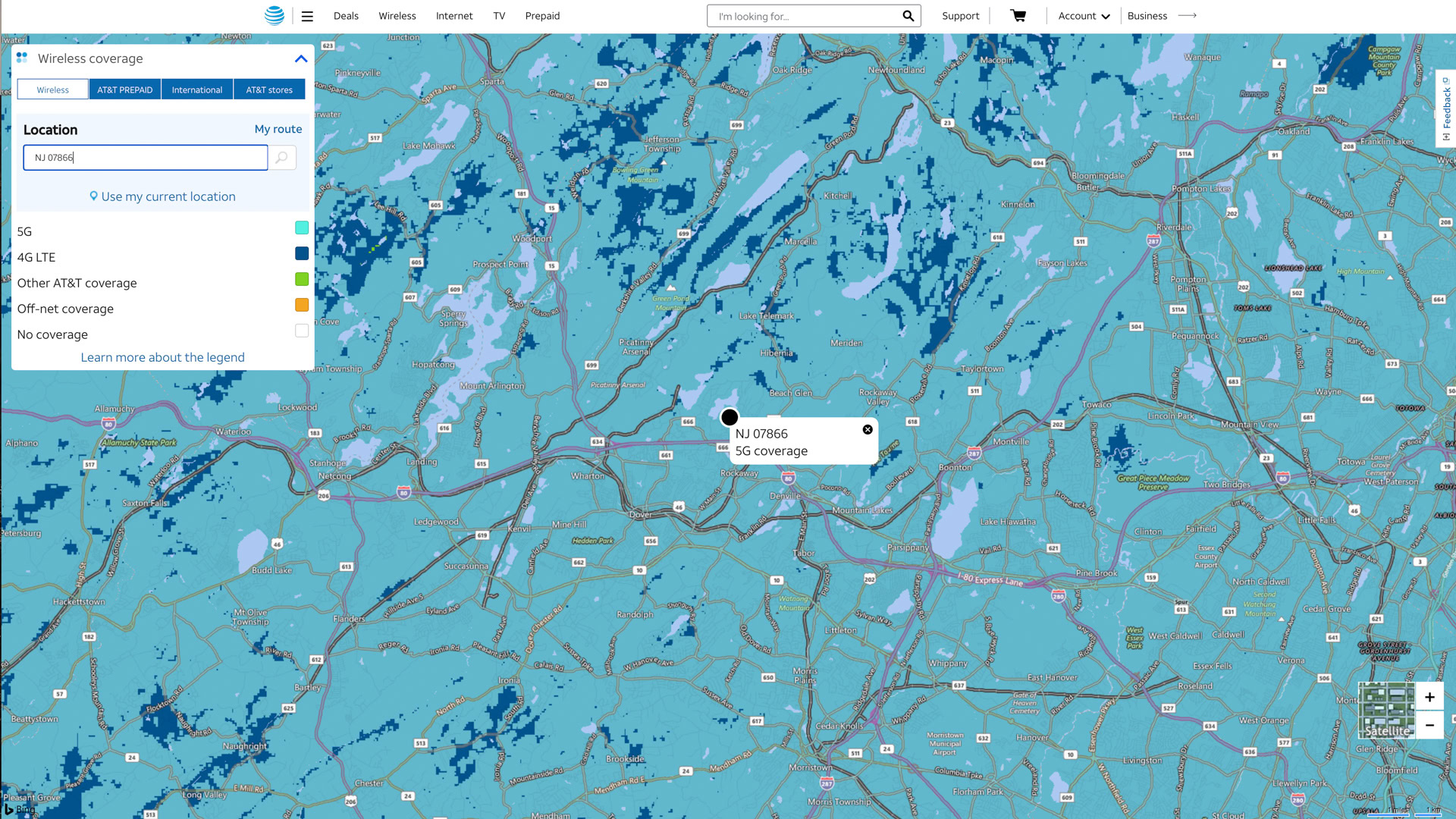Viewport: 1456px width, 819px height.
Task: Open the hamburger menu icon
Action: click(x=307, y=16)
